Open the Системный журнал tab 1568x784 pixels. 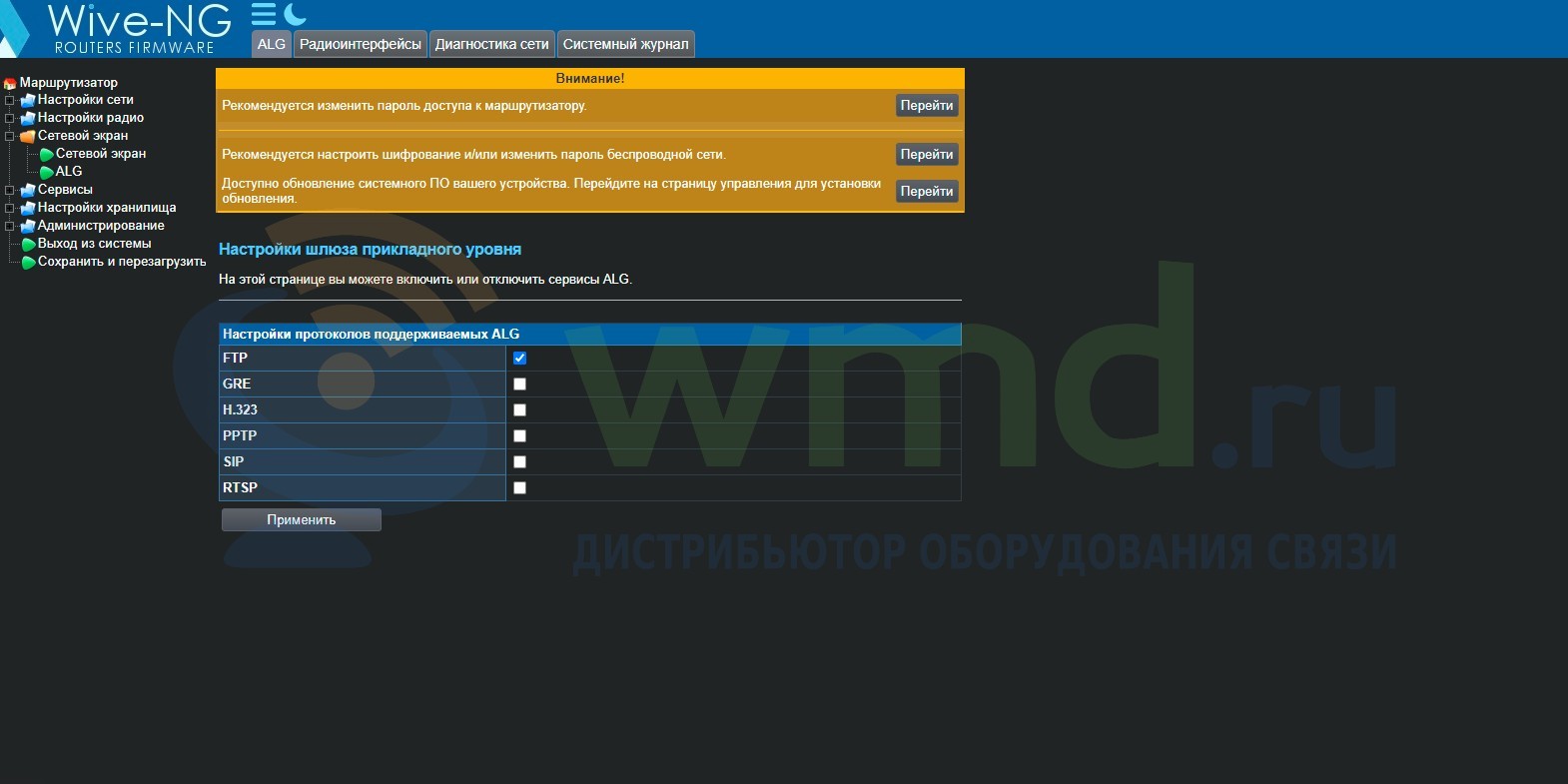tap(625, 44)
